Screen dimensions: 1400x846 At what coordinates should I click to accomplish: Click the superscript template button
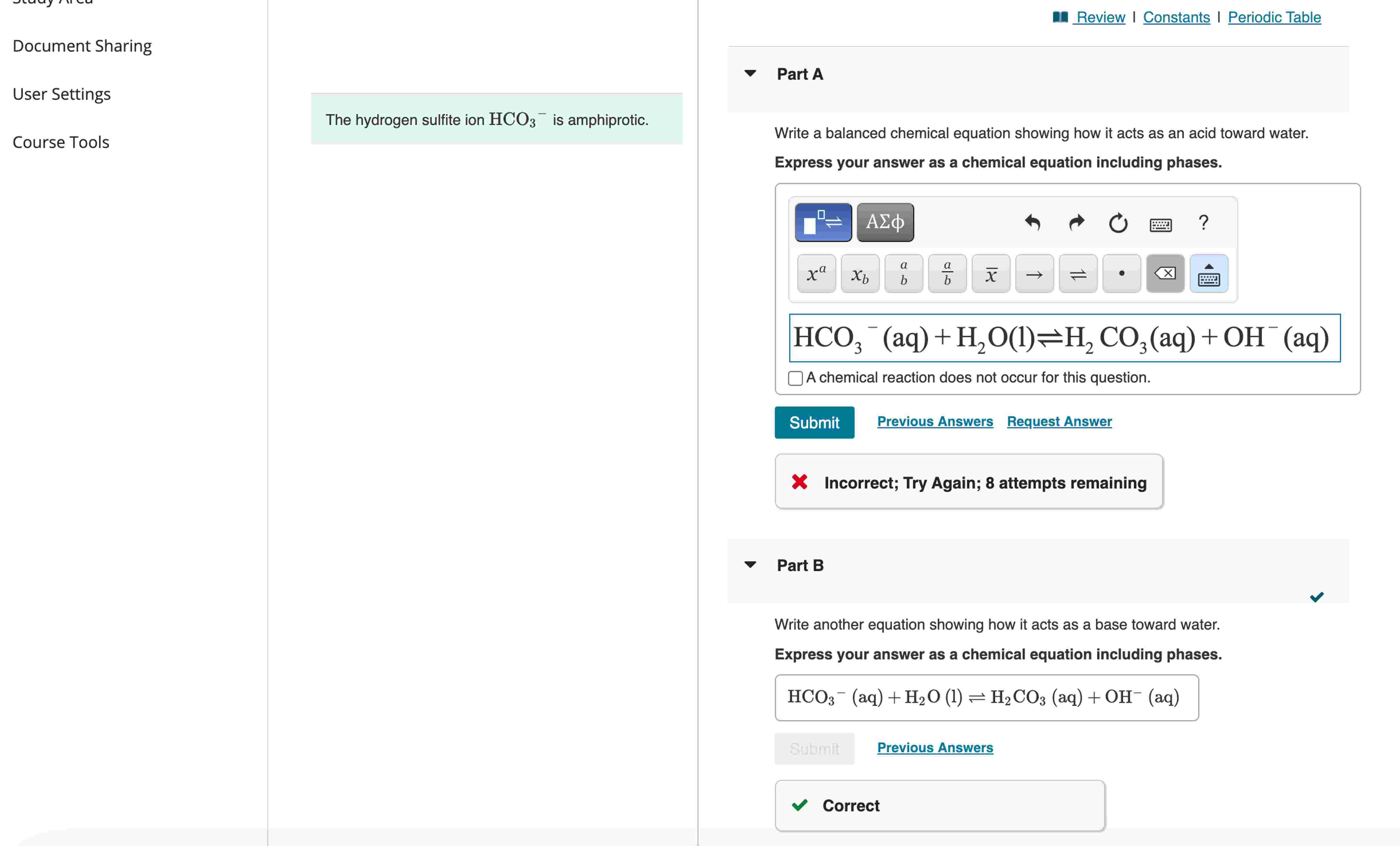click(x=816, y=274)
